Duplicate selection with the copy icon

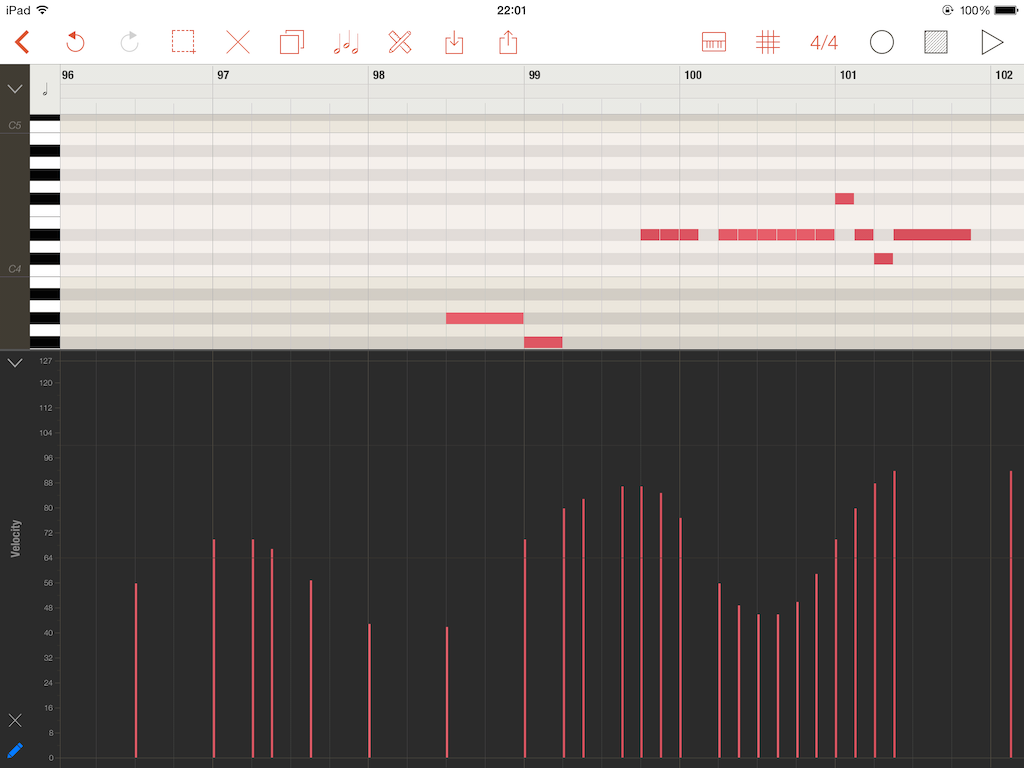coord(292,42)
